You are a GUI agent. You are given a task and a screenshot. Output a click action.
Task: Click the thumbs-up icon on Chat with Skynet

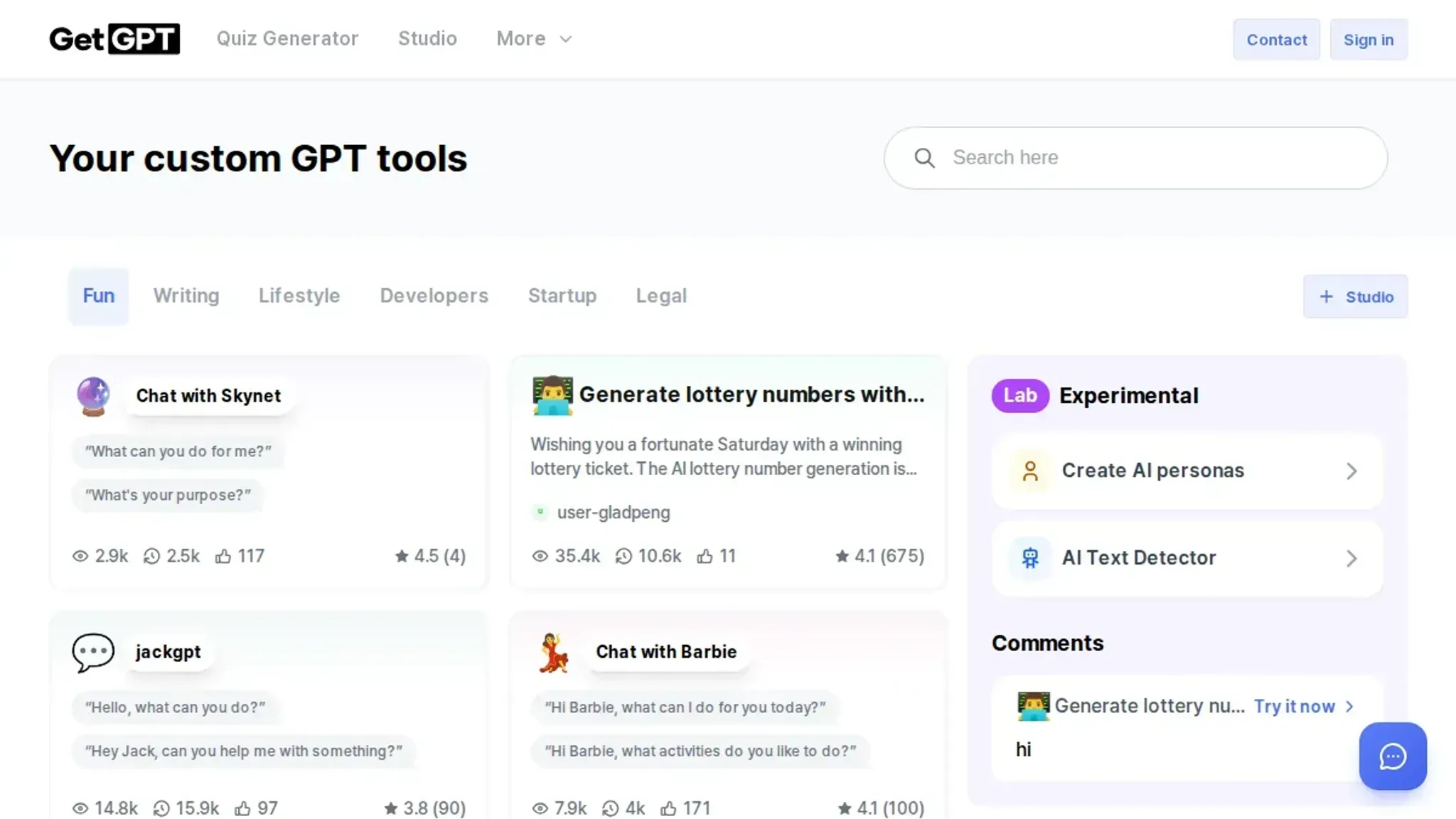(223, 556)
